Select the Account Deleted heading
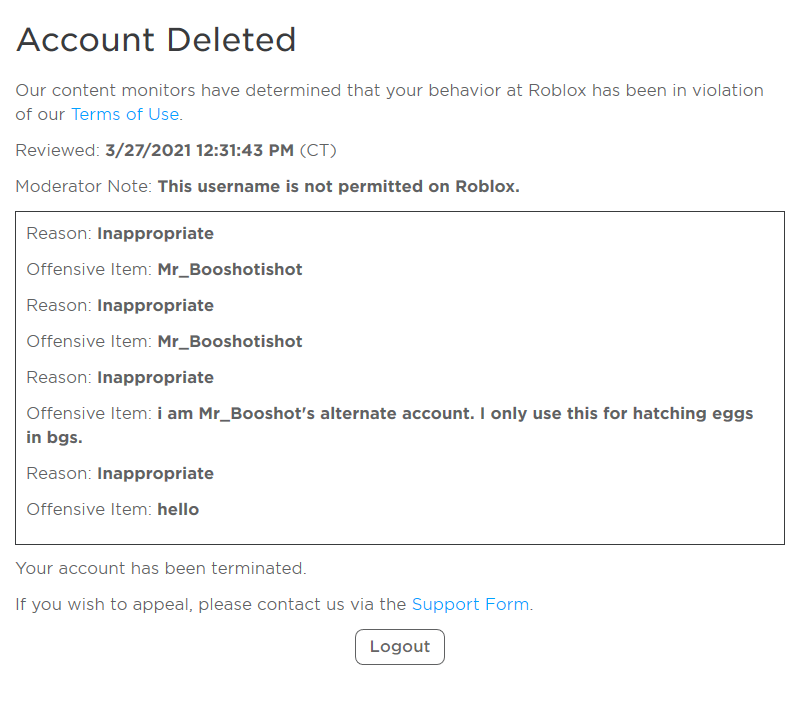The width and height of the screenshot is (799, 708). 156,40
